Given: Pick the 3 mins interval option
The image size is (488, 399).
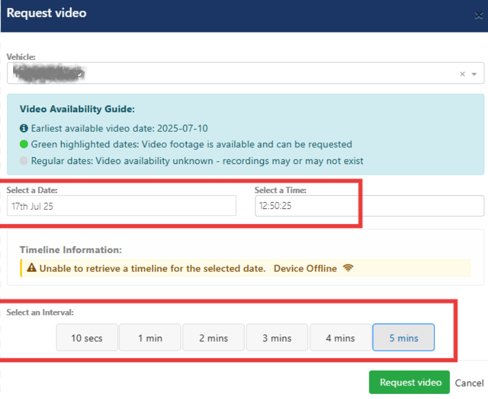Looking at the screenshot, I should coord(277,337).
